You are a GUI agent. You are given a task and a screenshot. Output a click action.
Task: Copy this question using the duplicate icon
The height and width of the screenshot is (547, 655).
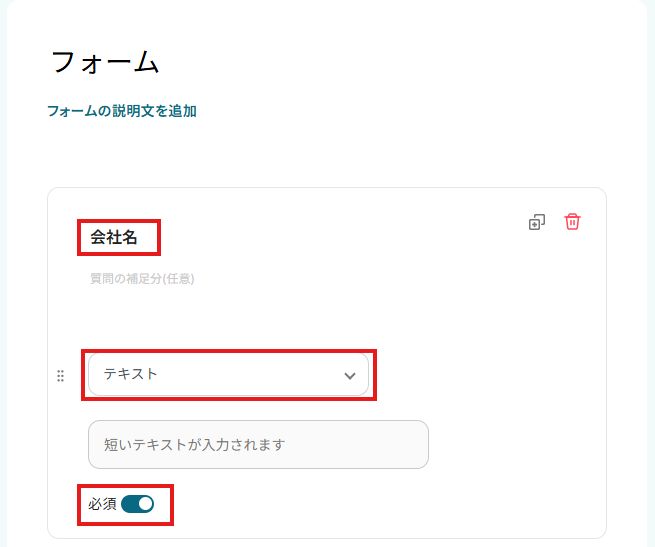537,222
